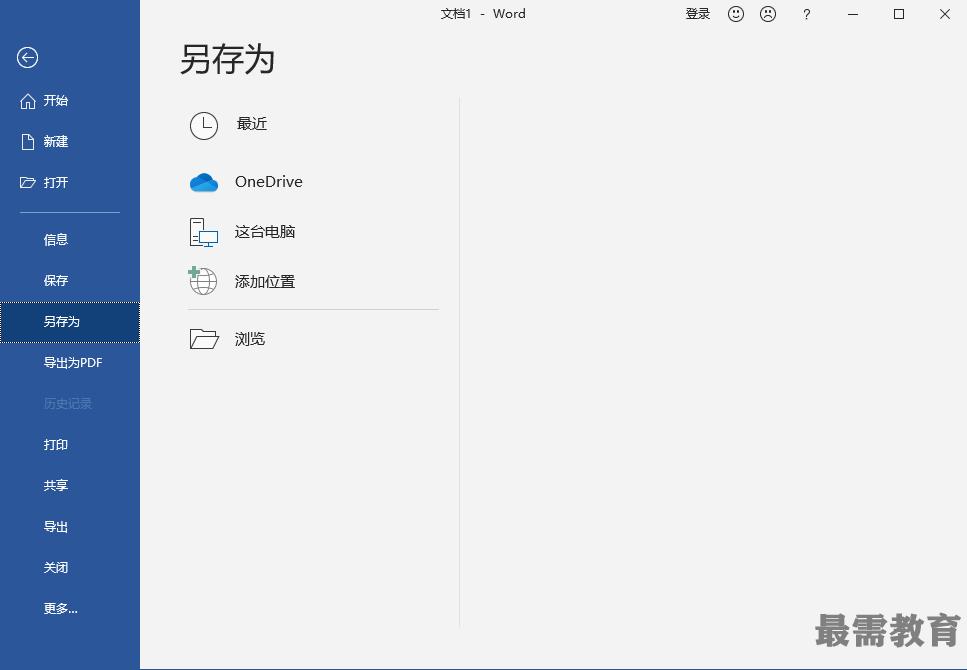Click the globe plus icon for 添加位置

point(203,281)
